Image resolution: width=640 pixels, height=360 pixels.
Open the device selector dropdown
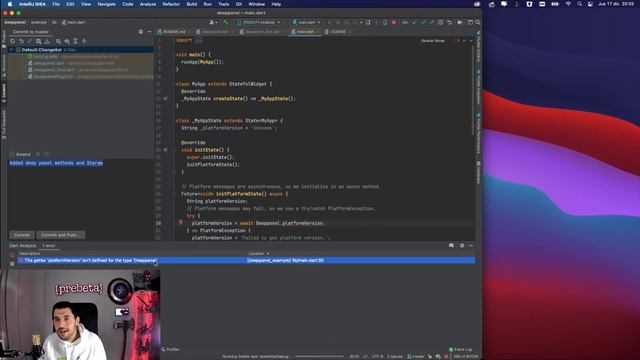(259, 22)
